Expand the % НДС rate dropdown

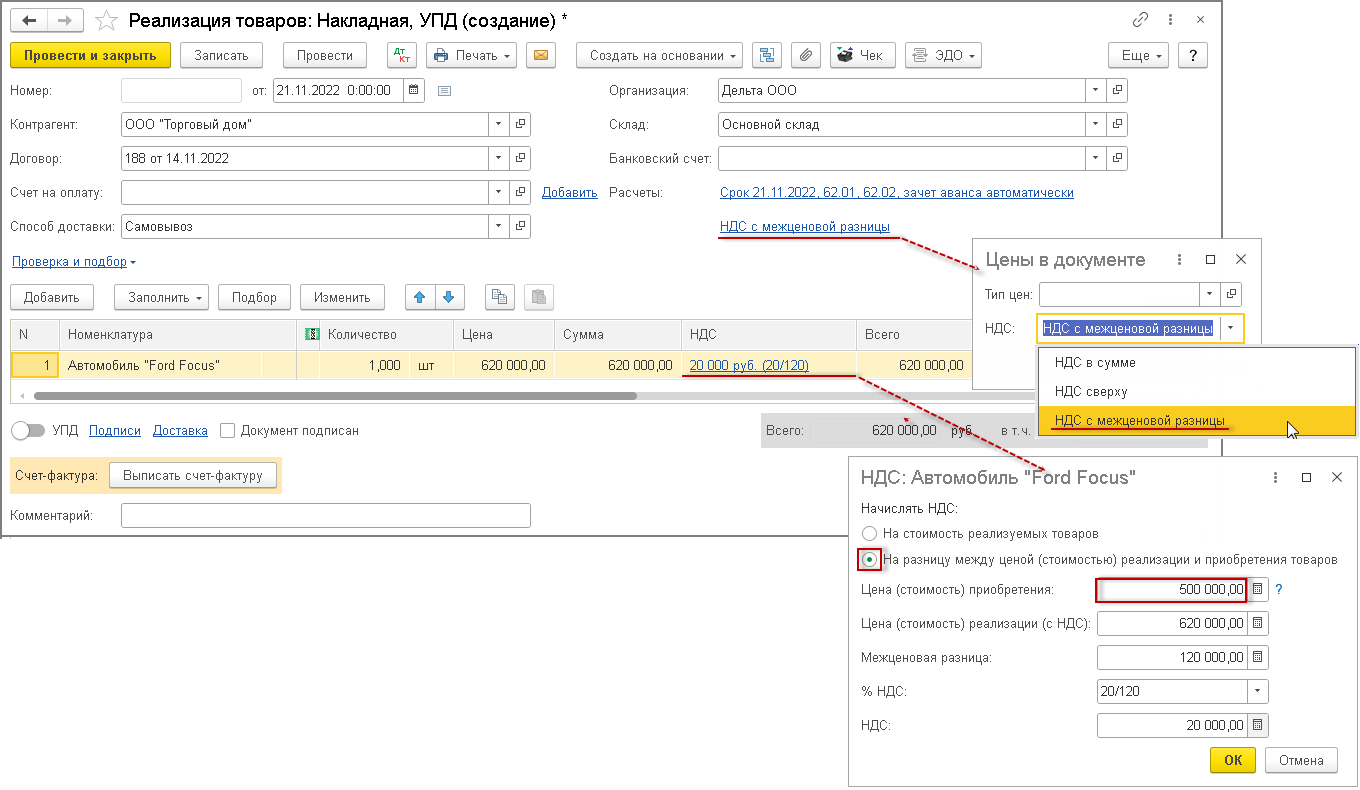pyautogui.click(x=1257, y=691)
